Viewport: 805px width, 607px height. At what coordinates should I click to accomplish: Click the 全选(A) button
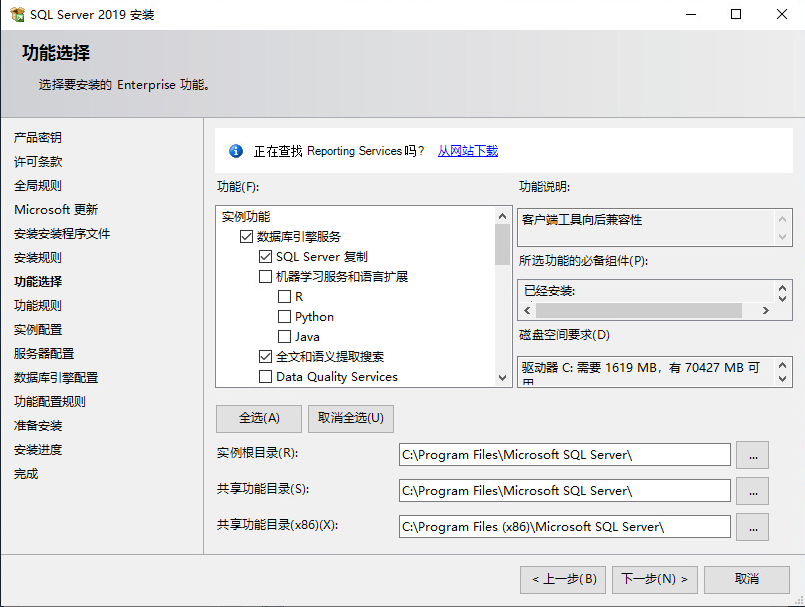[259, 419]
